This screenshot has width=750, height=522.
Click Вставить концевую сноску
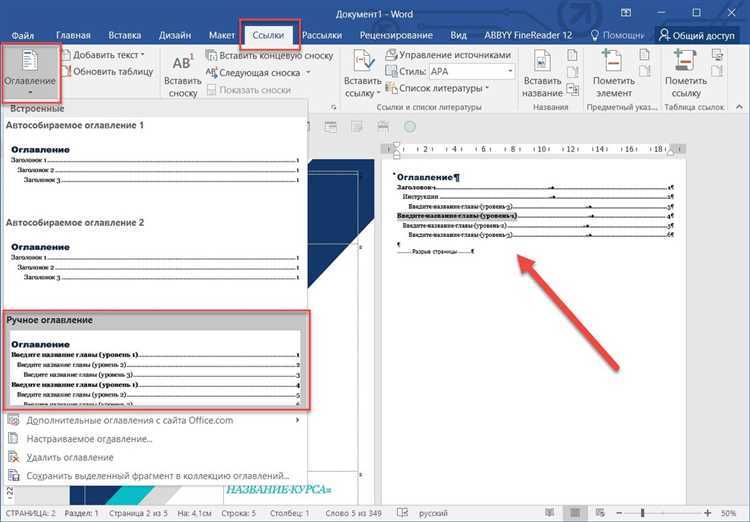[x=269, y=56]
